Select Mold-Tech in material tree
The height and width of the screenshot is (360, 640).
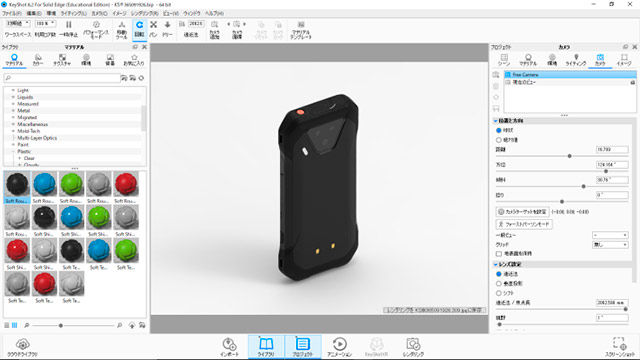coord(29,131)
